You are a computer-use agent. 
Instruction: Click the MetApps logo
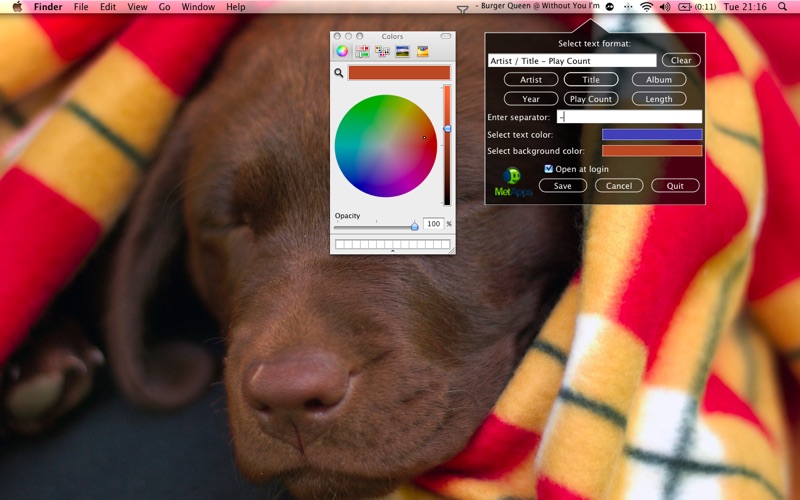click(513, 182)
